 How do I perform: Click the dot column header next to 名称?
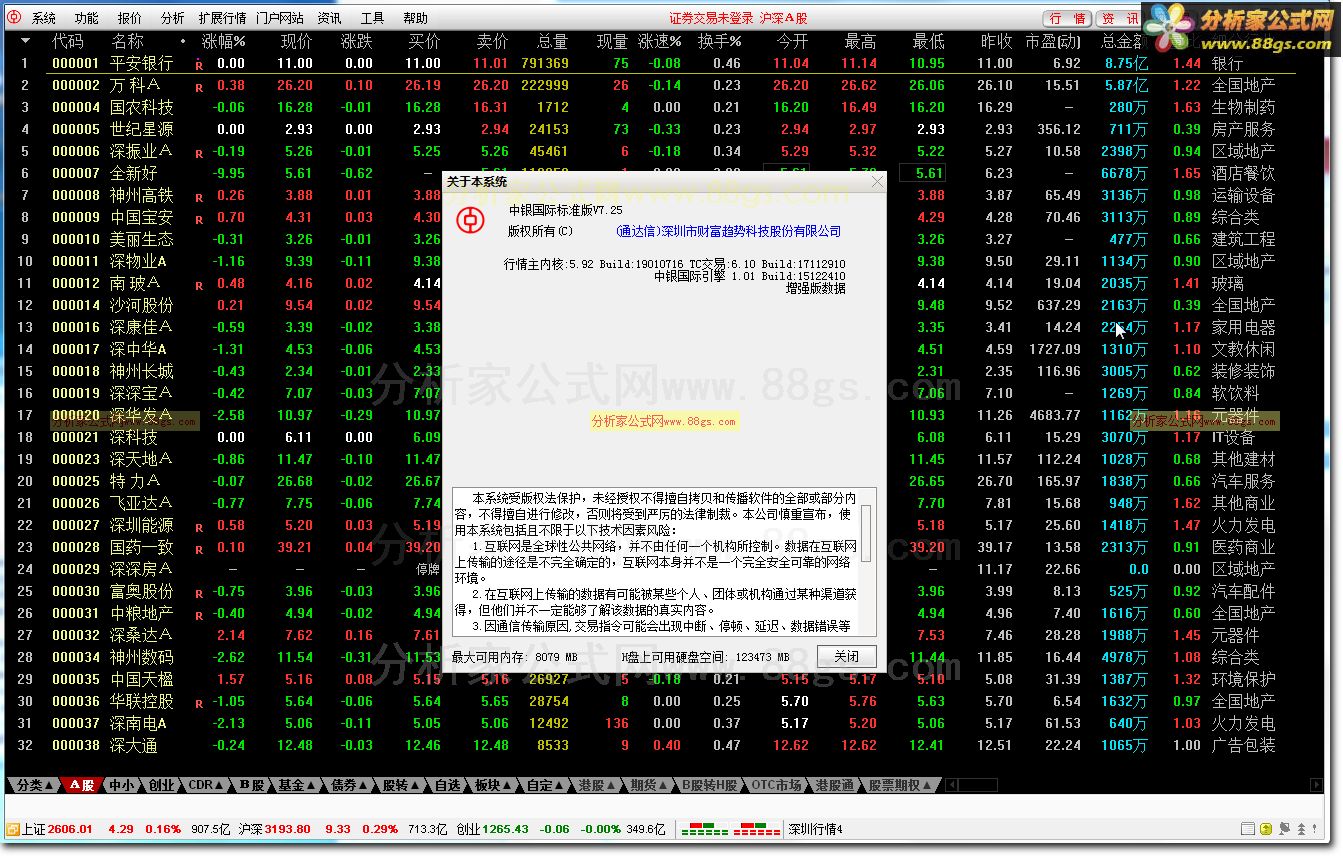tap(183, 42)
